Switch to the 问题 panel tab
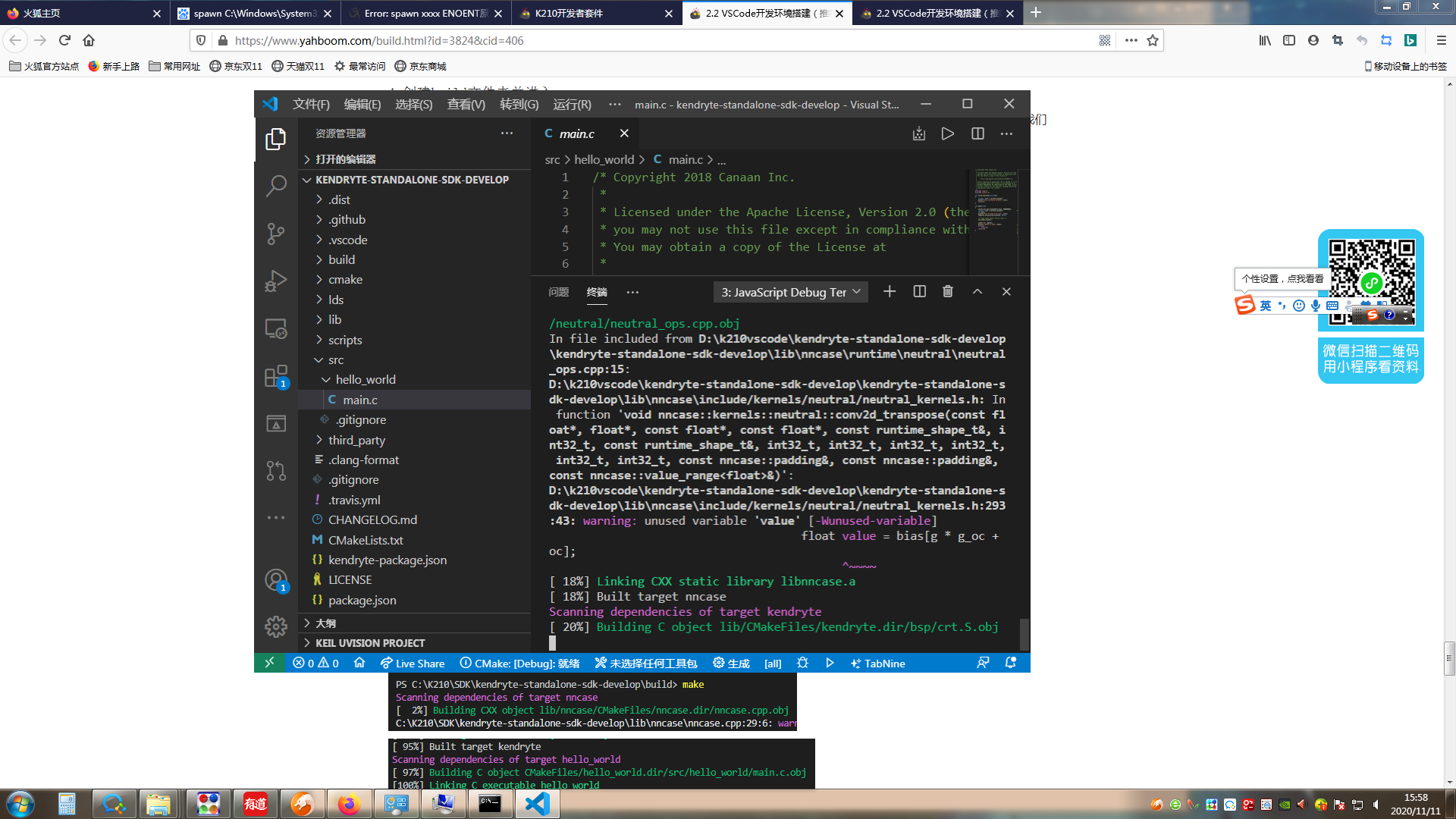The width and height of the screenshot is (1456, 819). click(x=559, y=293)
